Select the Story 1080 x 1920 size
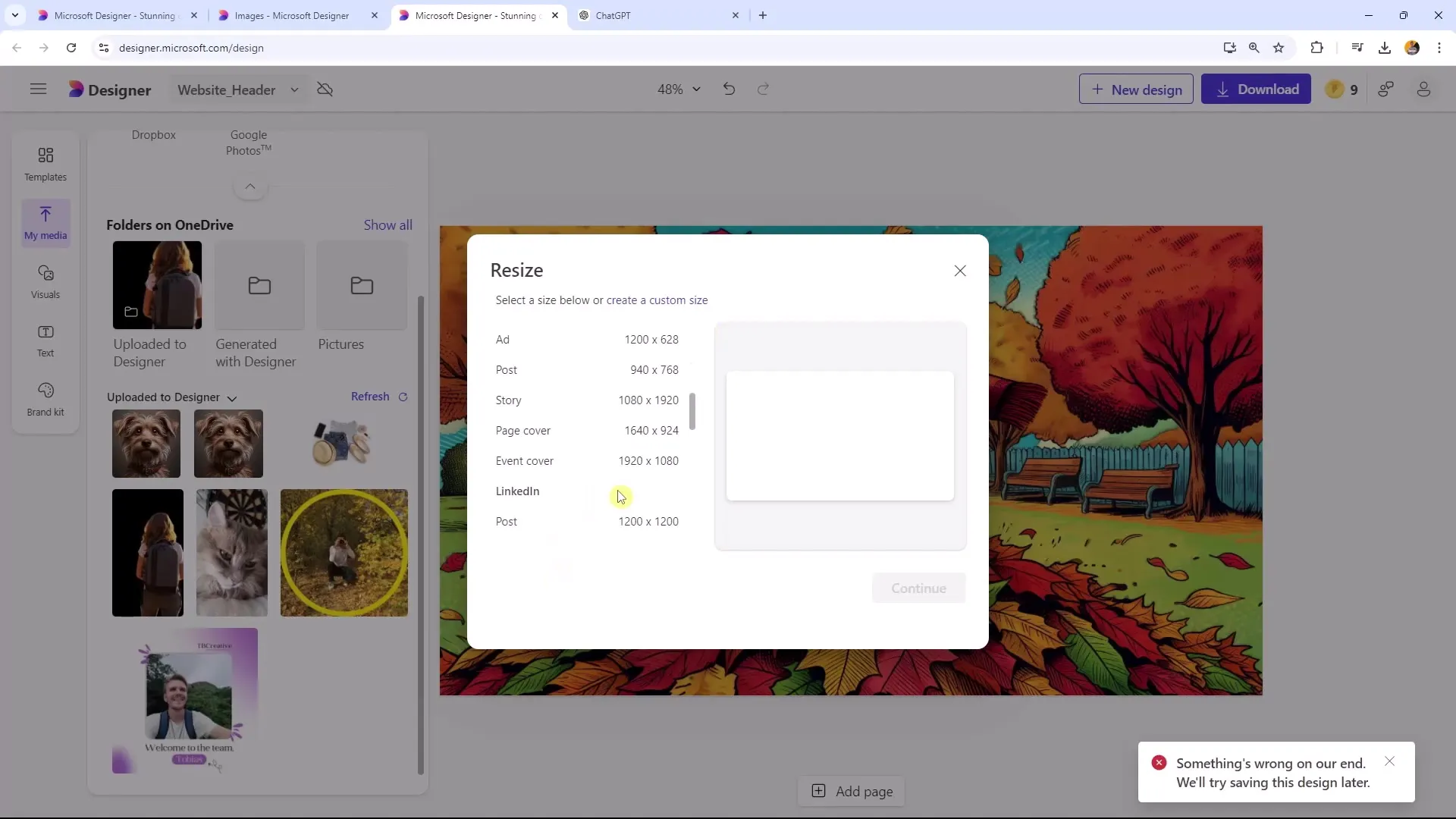This screenshot has width=1456, height=819. (587, 400)
